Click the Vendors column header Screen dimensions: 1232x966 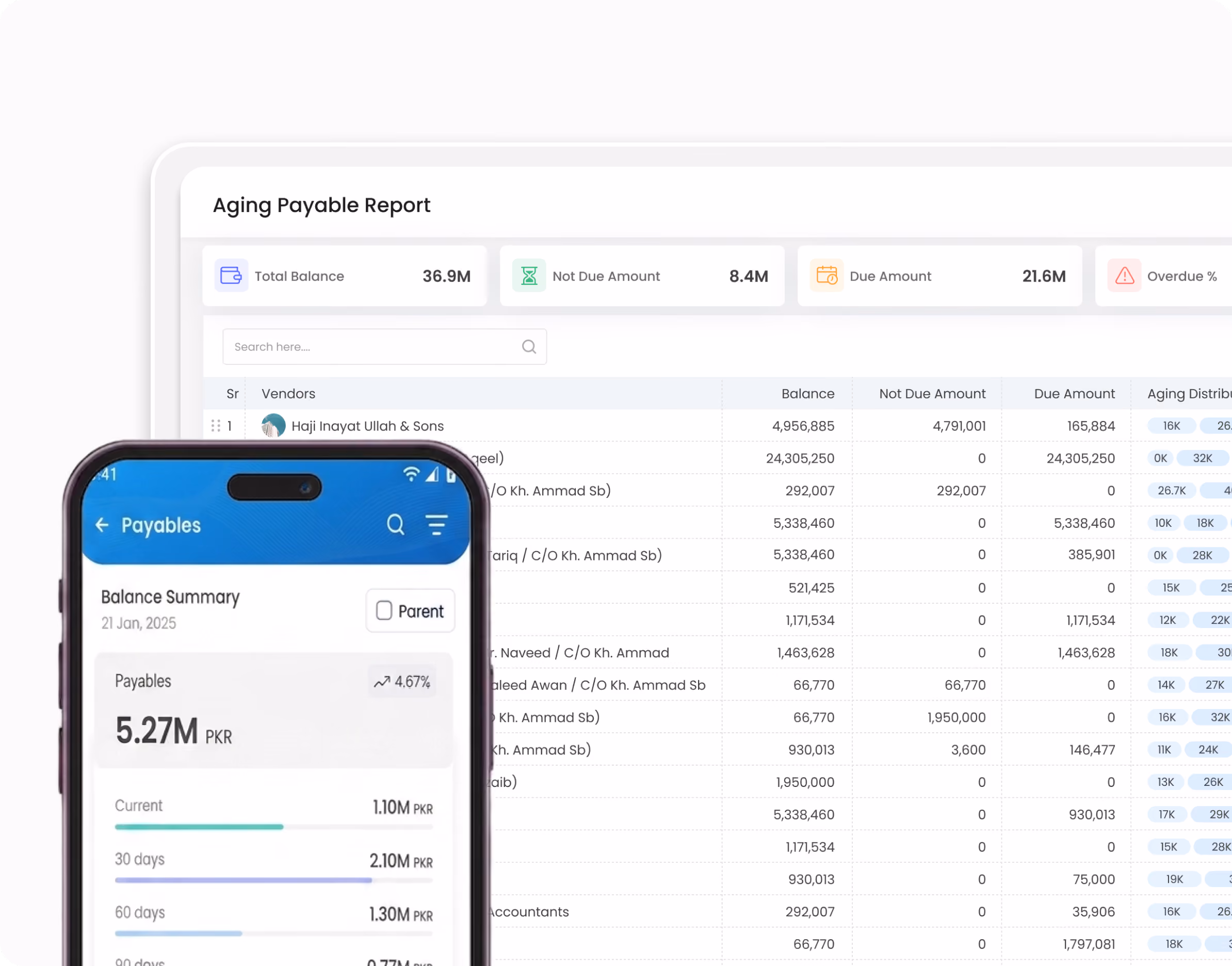point(288,394)
